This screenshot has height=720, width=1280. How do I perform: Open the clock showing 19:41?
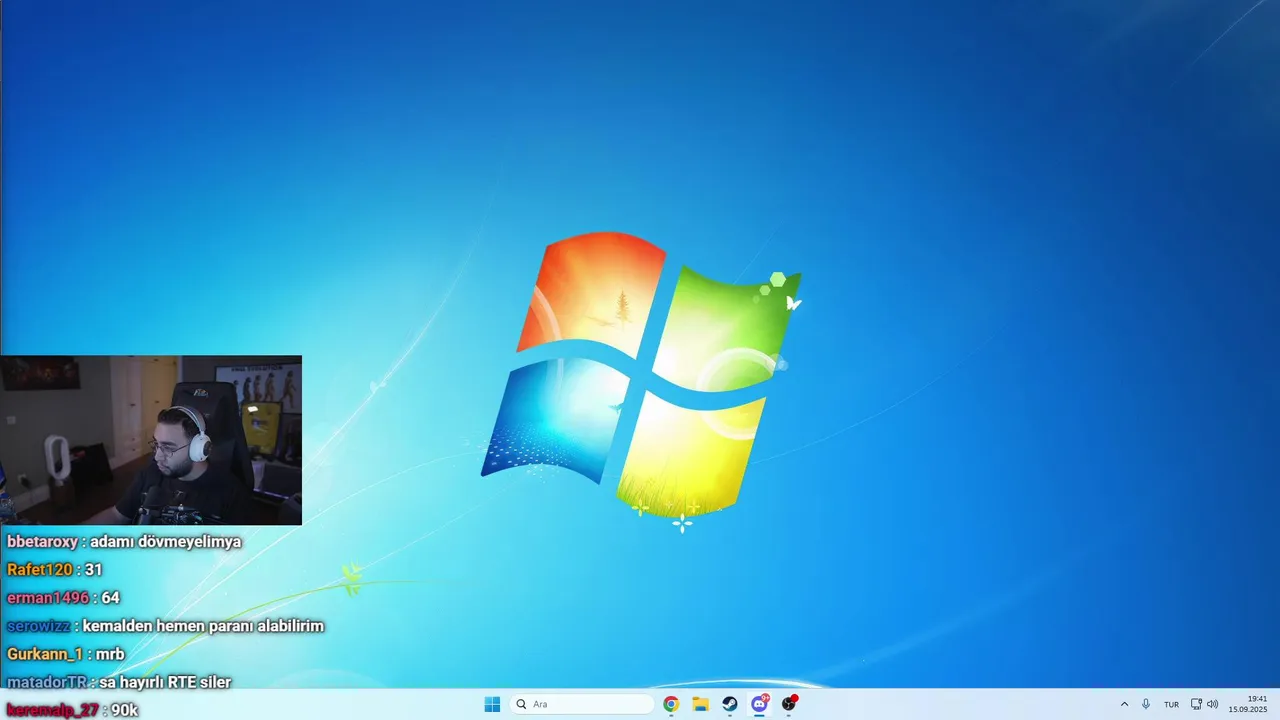click(x=1248, y=704)
